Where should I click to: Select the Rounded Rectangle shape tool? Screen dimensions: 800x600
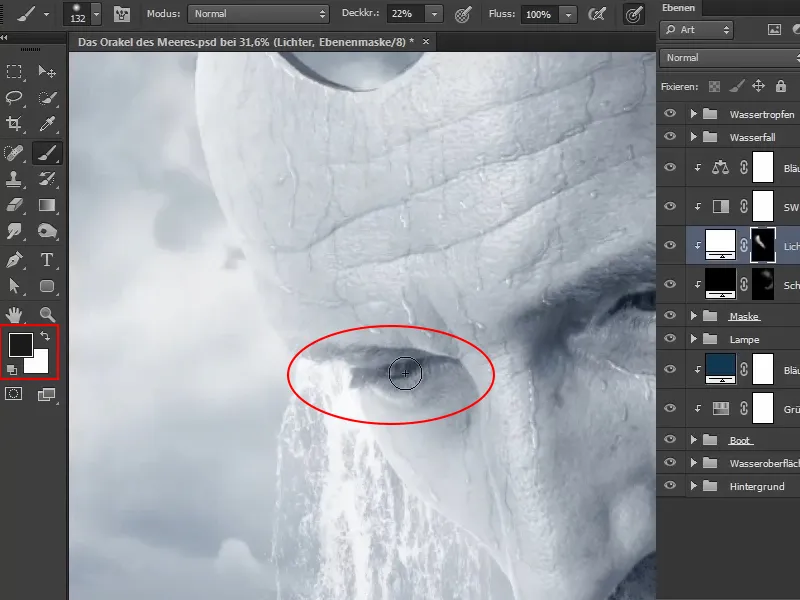(47, 286)
